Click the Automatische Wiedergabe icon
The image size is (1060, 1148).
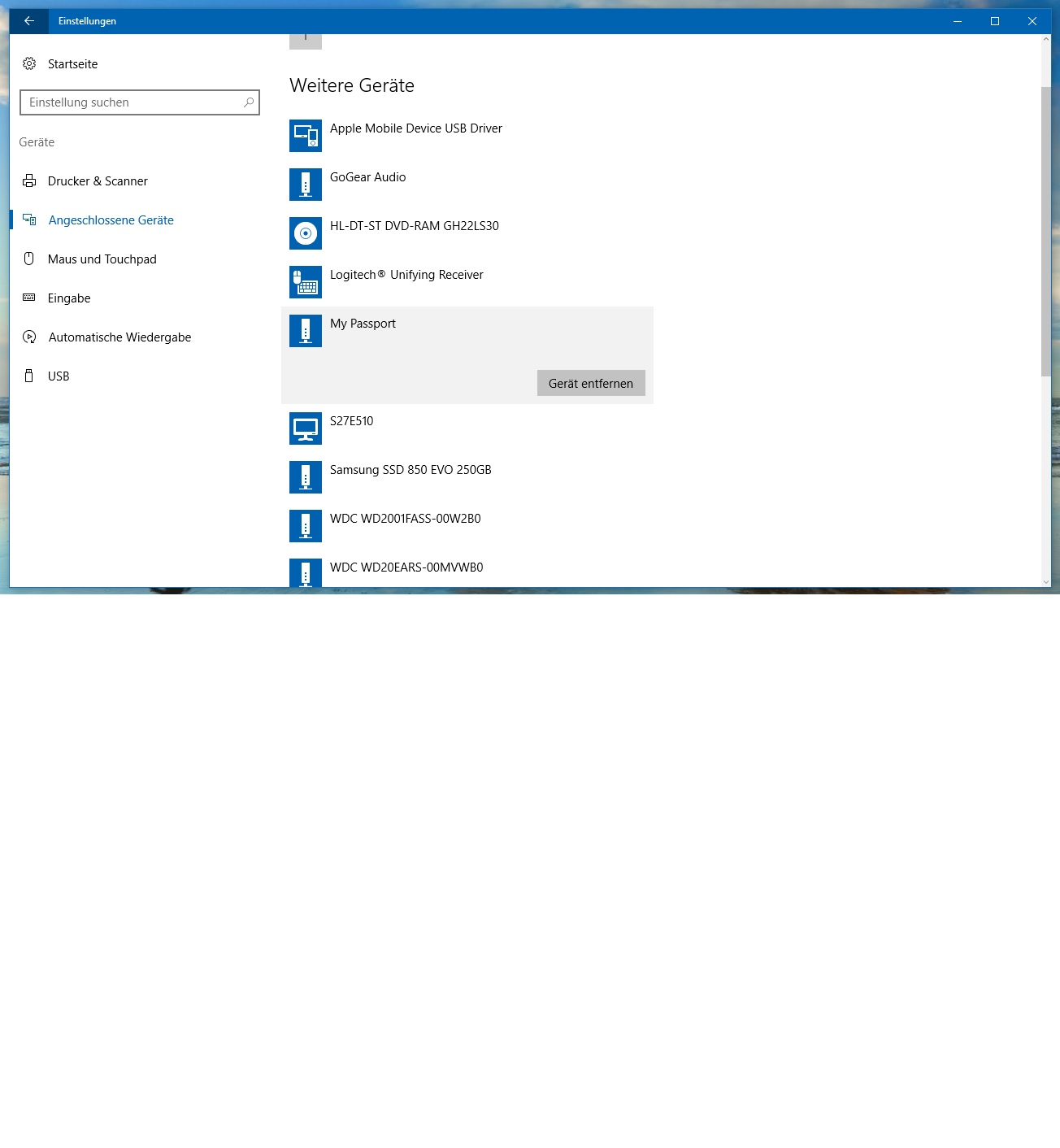[29, 337]
